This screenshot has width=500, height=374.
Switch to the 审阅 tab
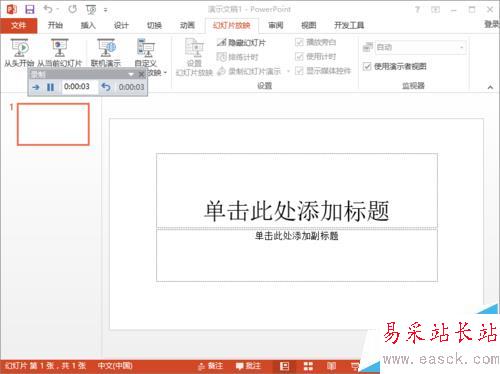point(276,25)
